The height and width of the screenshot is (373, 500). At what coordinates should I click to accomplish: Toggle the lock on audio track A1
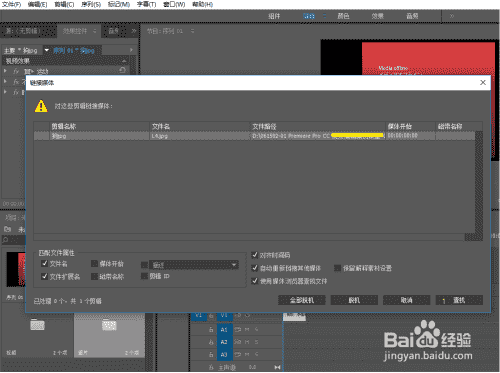211,330
